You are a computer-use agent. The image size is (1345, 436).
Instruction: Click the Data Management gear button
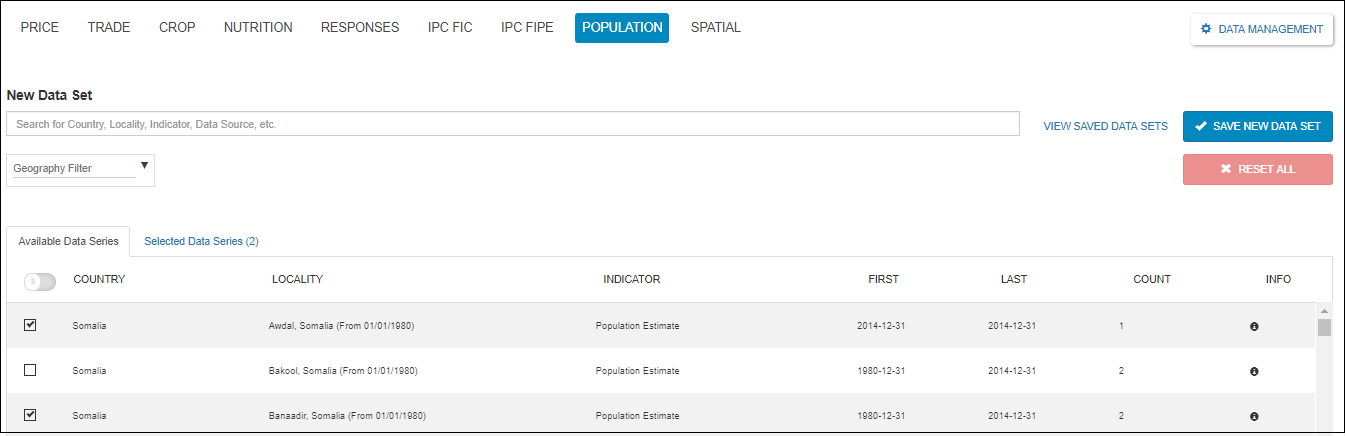pos(1261,29)
